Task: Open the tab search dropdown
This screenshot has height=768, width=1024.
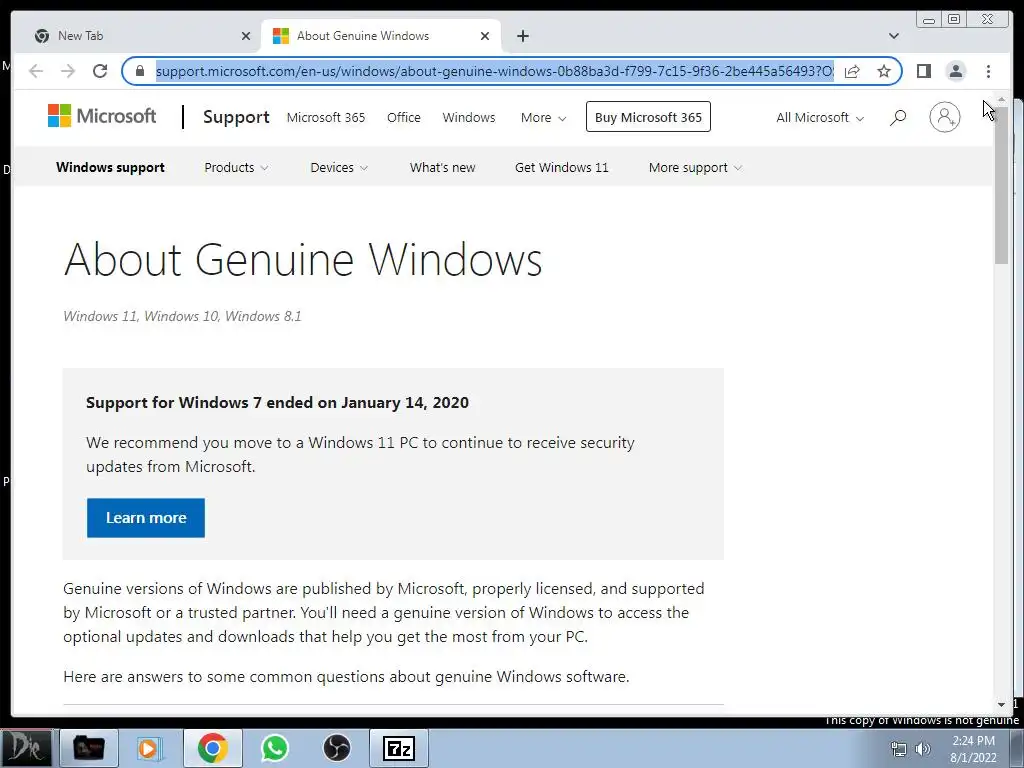Action: (x=893, y=36)
